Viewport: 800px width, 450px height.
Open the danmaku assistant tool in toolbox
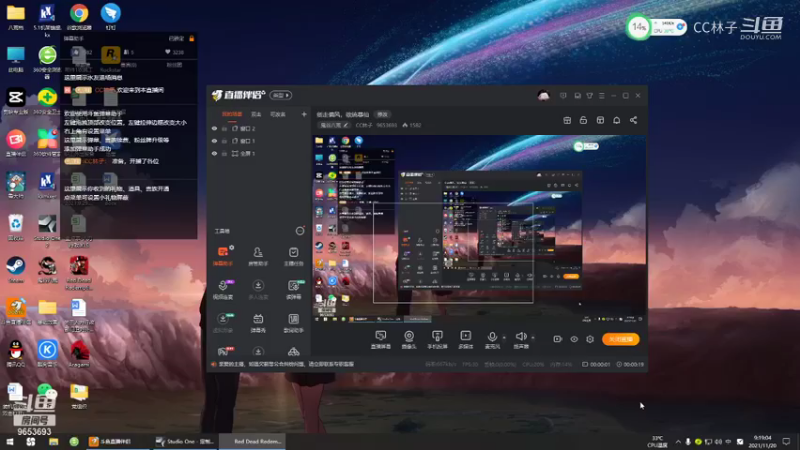coord(222,256)
